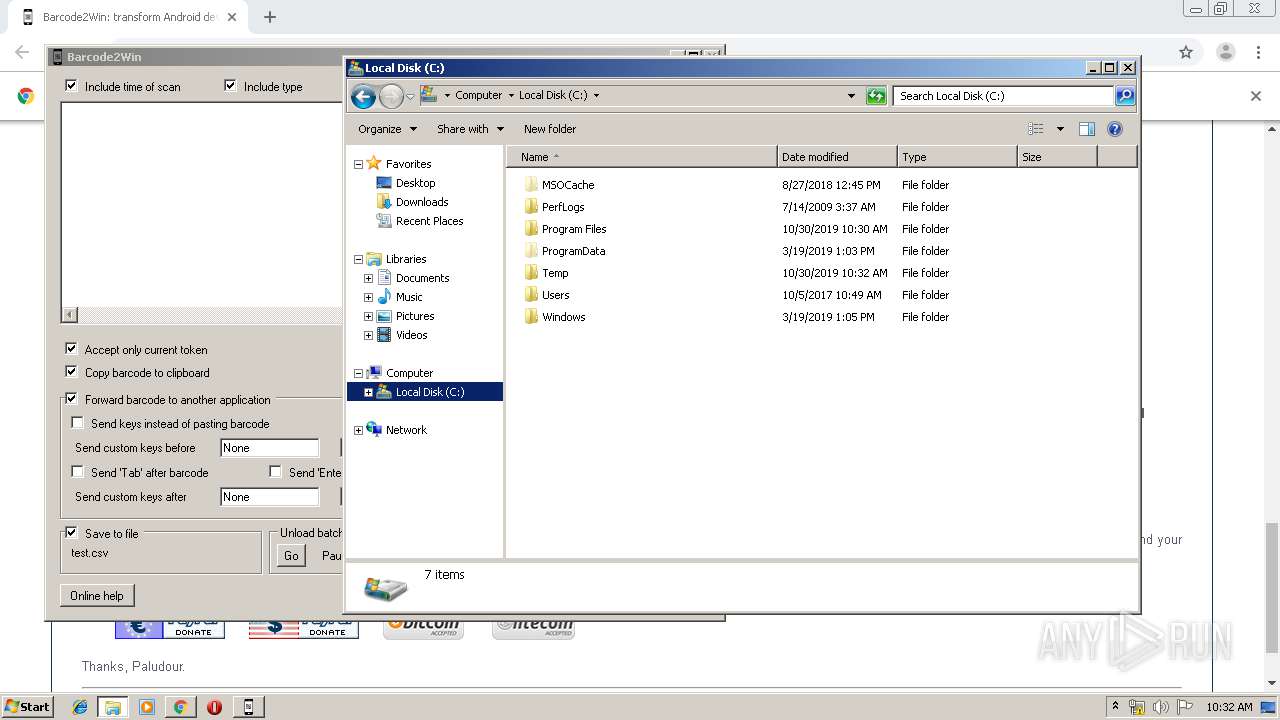Sort by Date modified column header
Viewport: 1280px width, 720px height.
coord(837,157)
